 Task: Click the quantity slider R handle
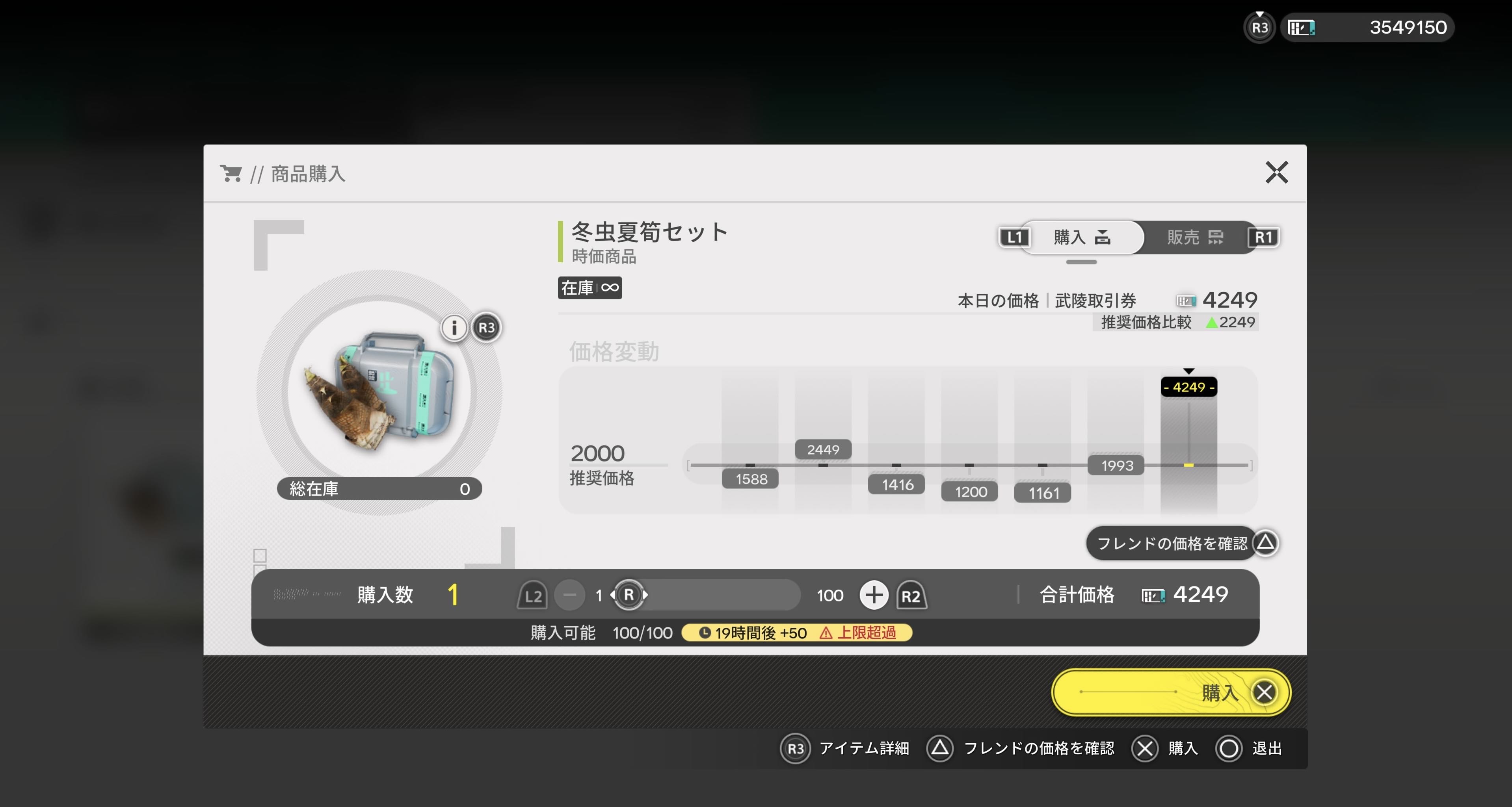[629, 595]
